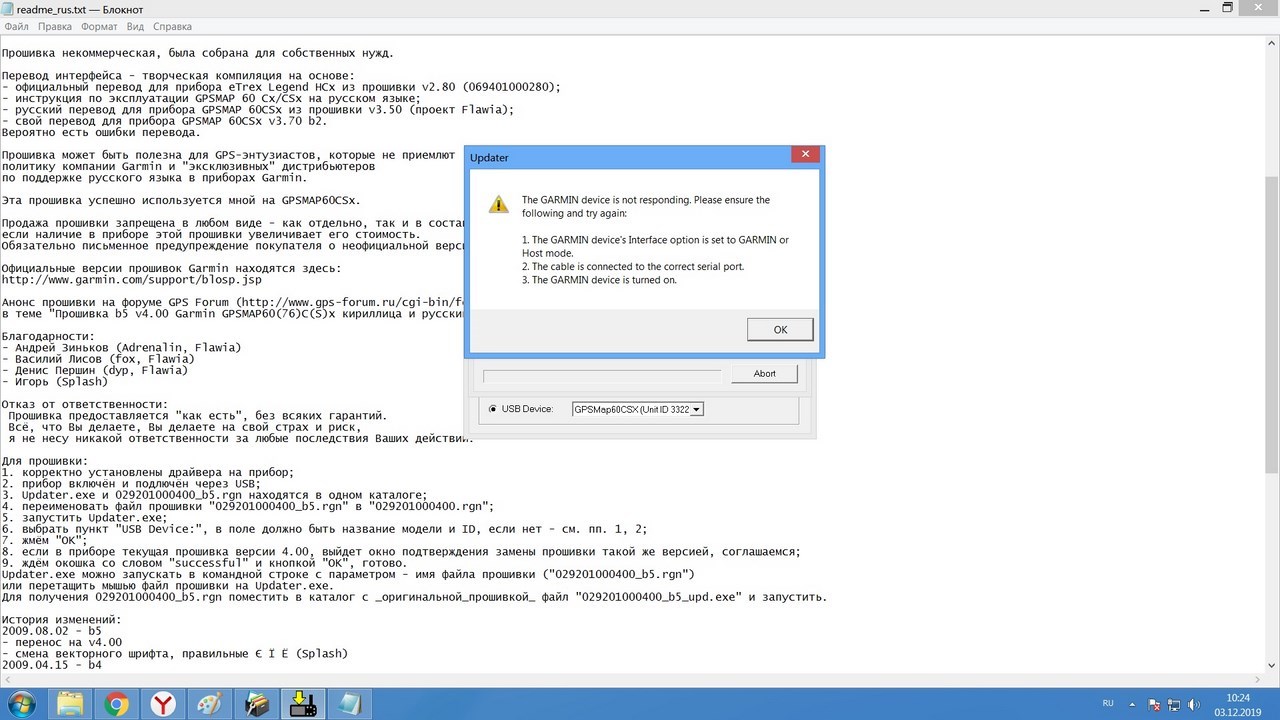Click the volume speaker tray icon
Screen dimensions: 1280x720
[x=1192, y=704]
